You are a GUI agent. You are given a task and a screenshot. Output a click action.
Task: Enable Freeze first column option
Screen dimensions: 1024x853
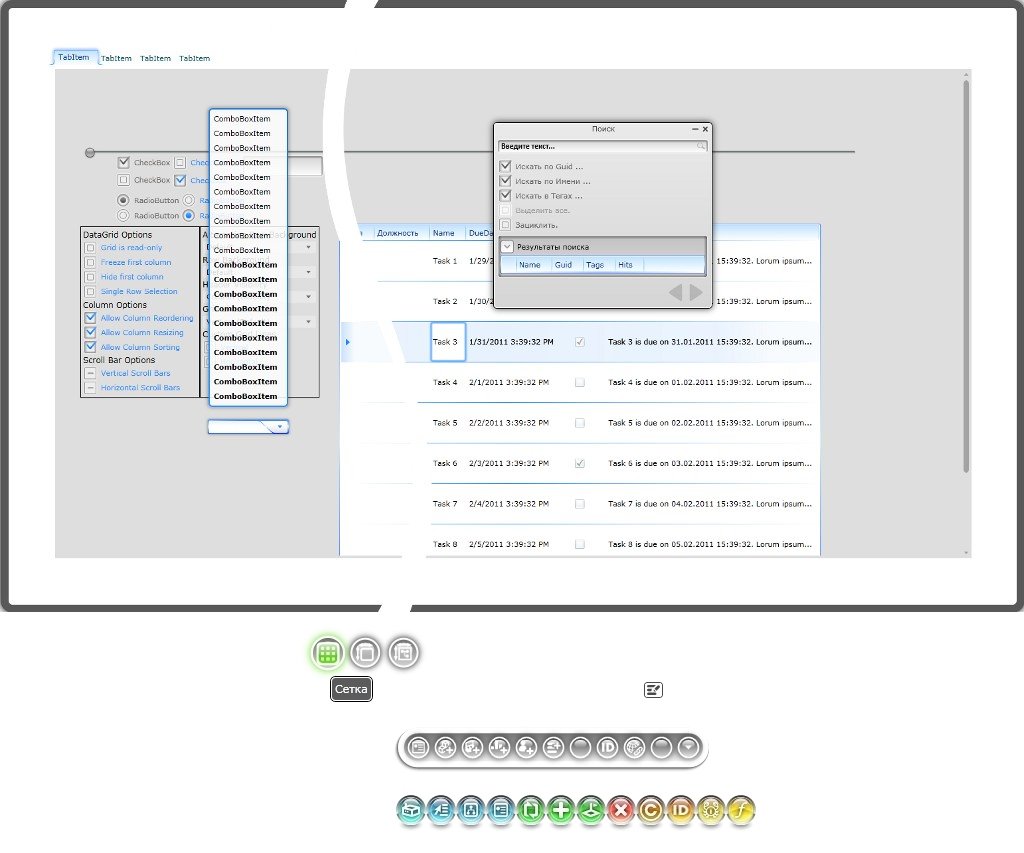point(90,262)
